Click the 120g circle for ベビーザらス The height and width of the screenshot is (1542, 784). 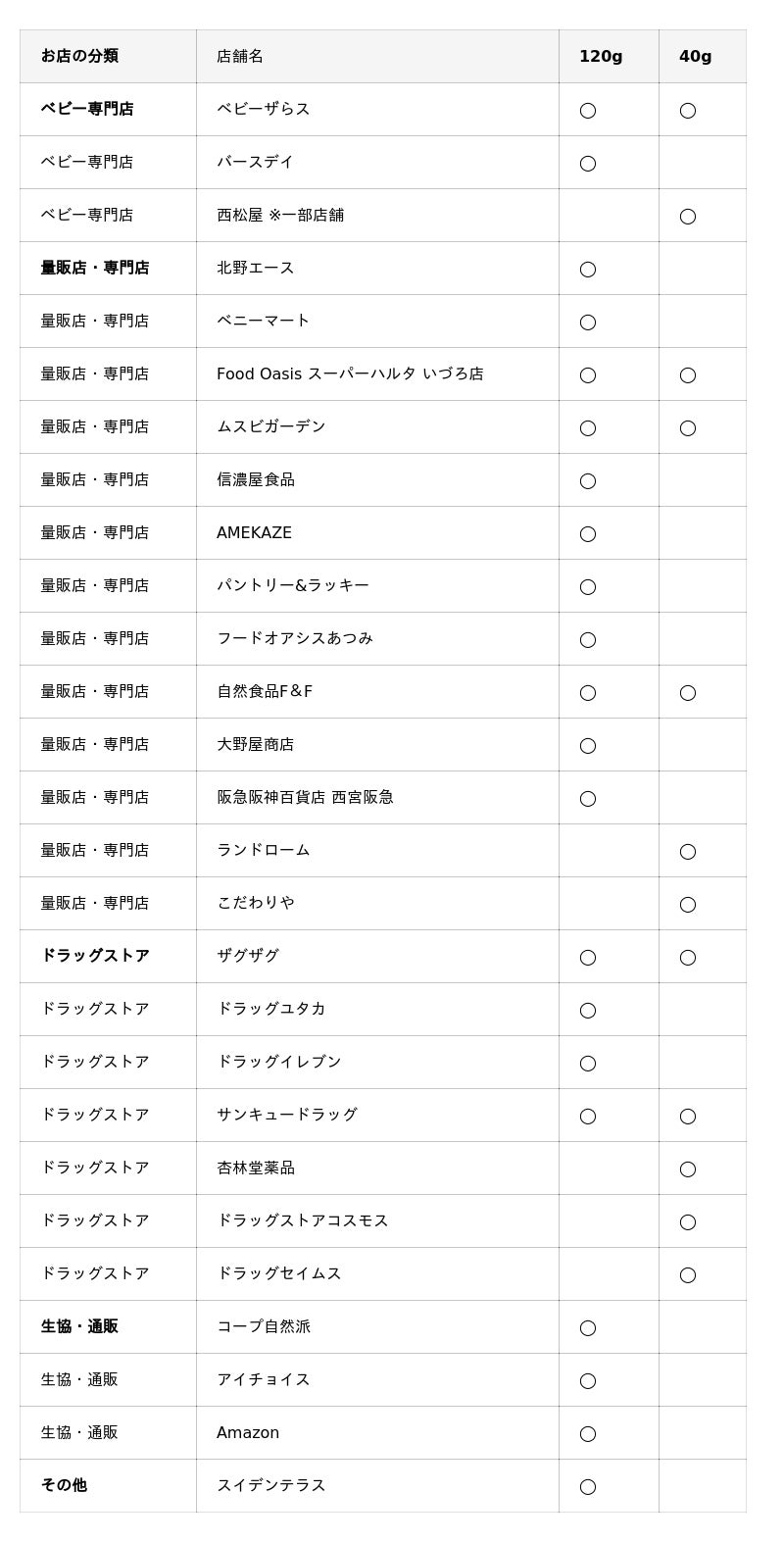pyautogui.click(x=588, y=110)
